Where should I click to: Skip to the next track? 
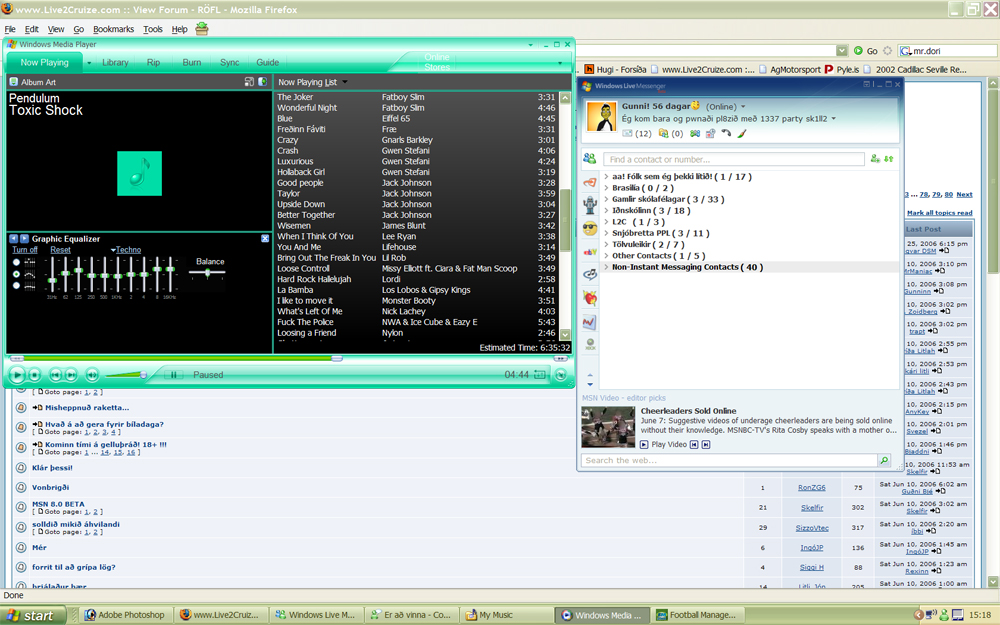71,375
